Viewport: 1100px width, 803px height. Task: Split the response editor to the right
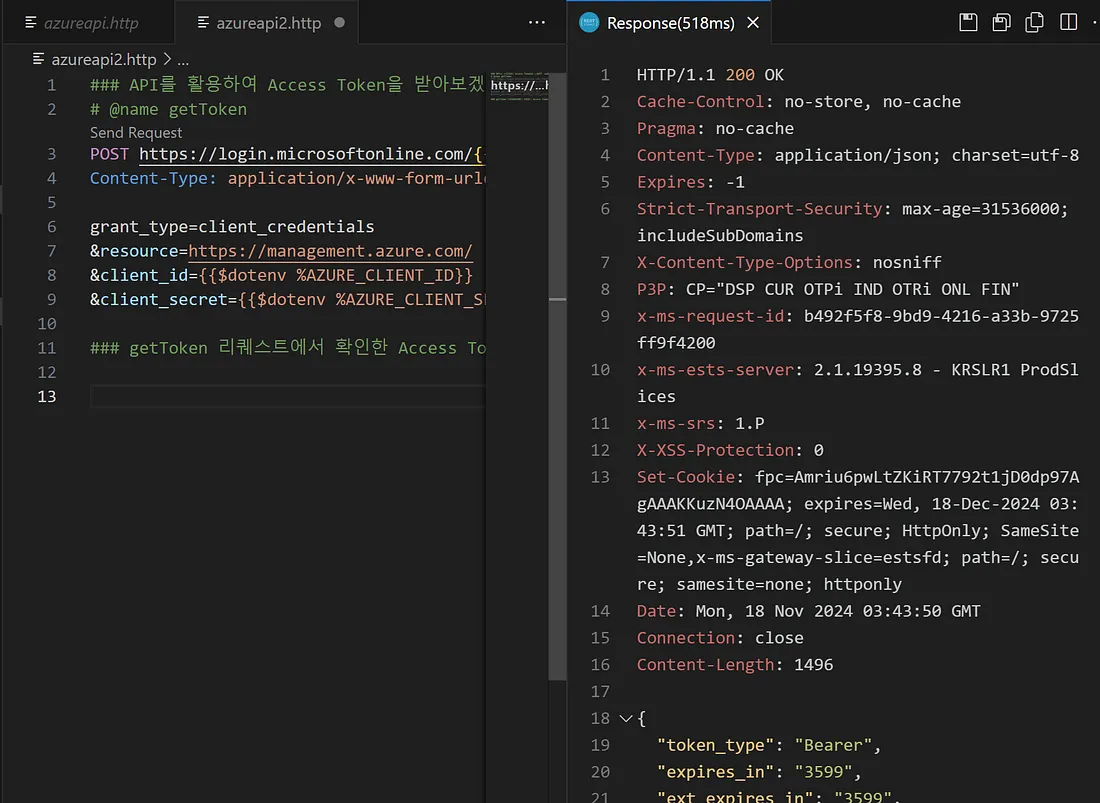(x=1068, y=22)
